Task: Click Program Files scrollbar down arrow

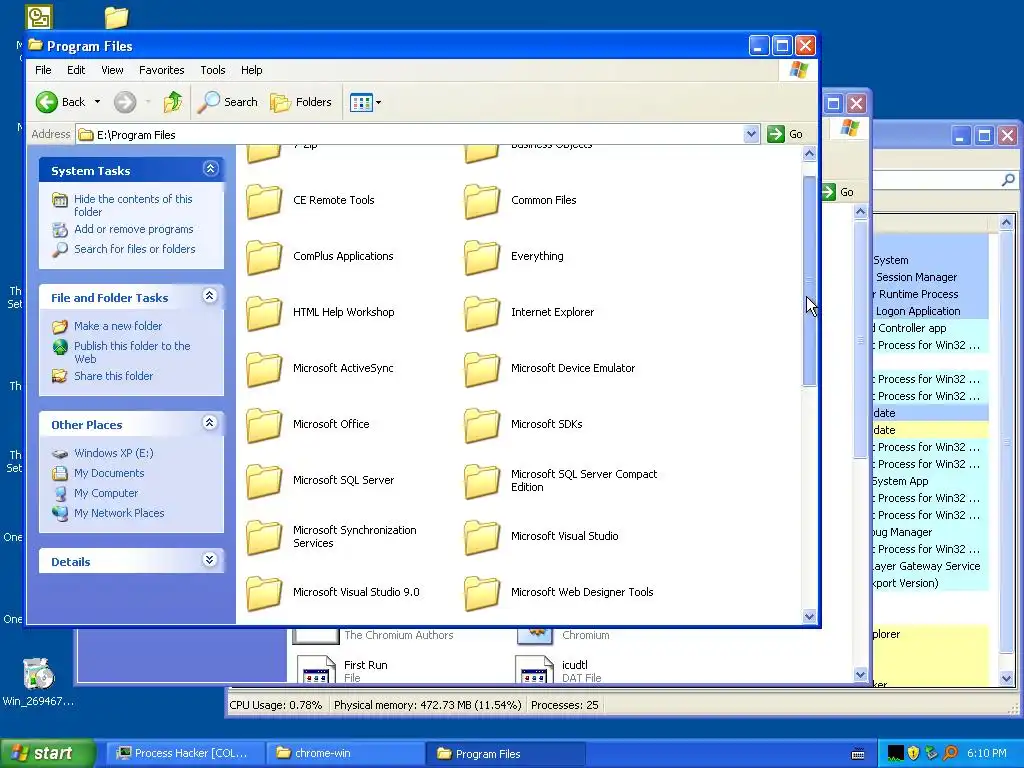Action: click(x=809, y=616)
